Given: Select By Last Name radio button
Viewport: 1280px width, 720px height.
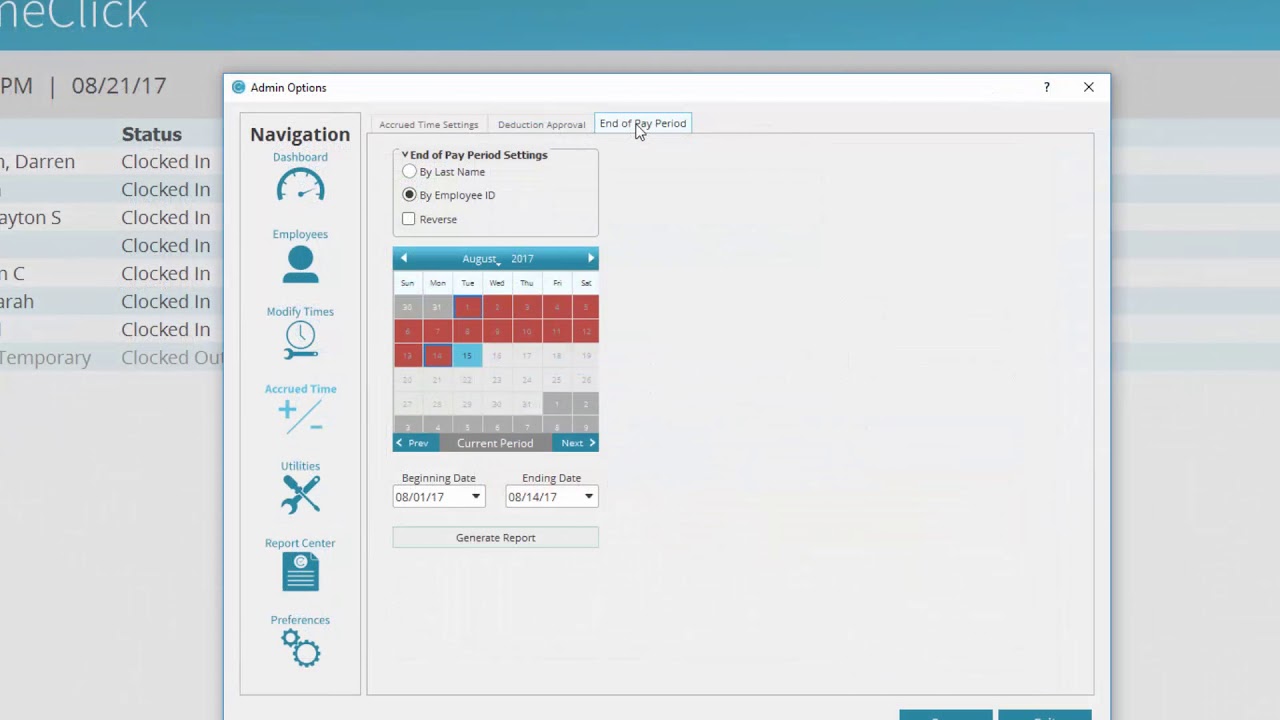Looking at the screenshot, I should click(x=409, y=172).
